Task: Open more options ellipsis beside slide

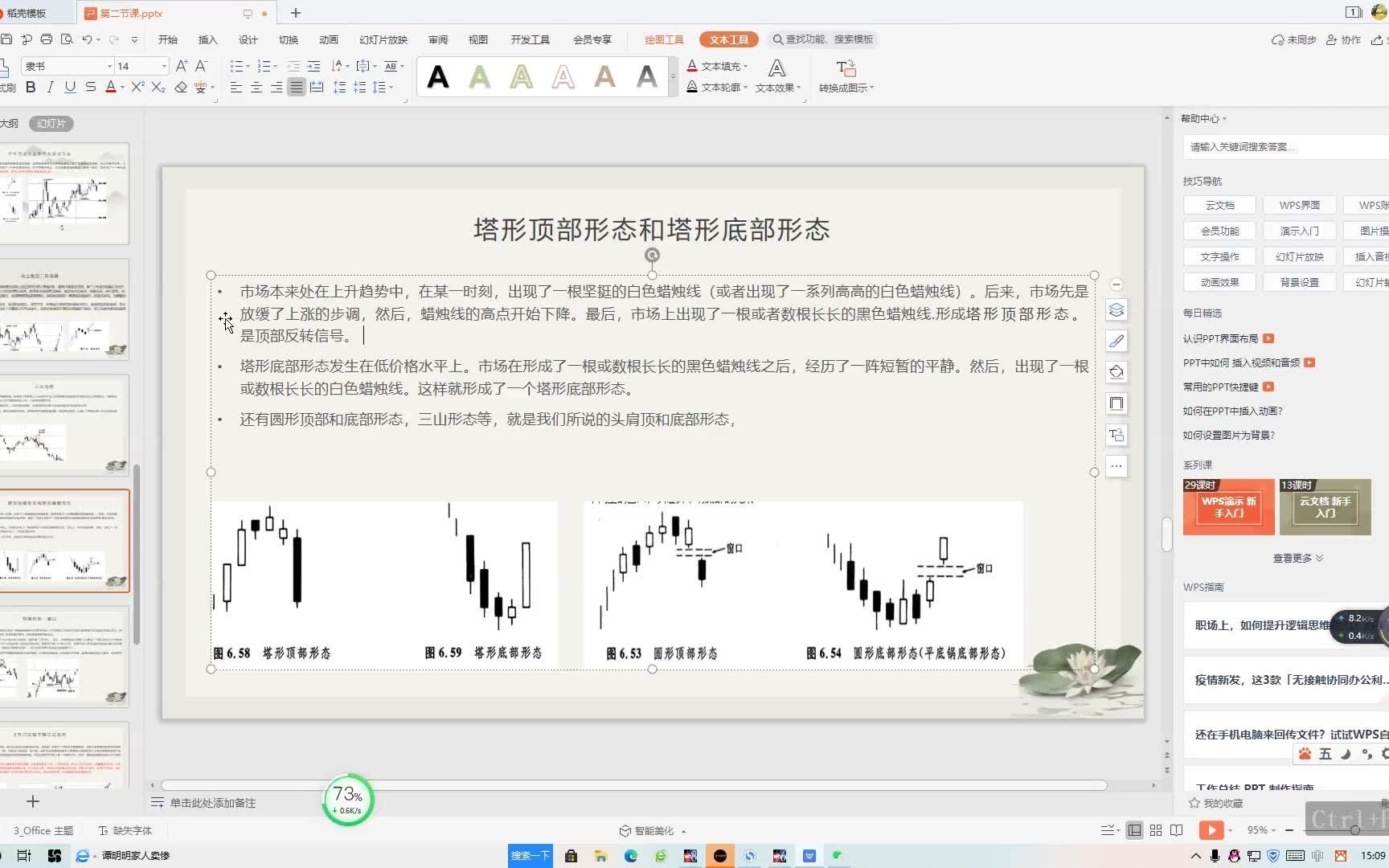Action: point(1117,466)
